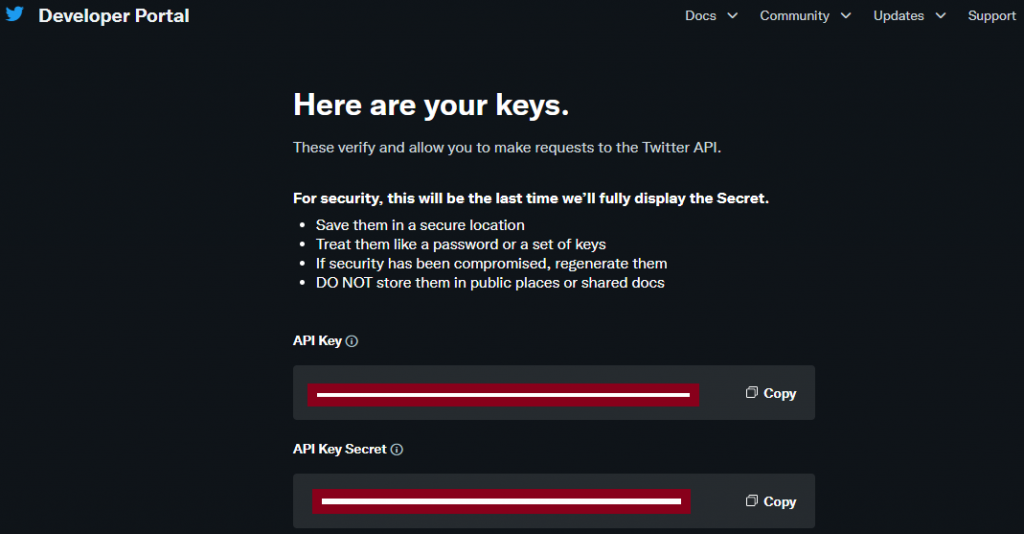Click the API Key info icon
1024x534 pixels.
coord(351,341)
